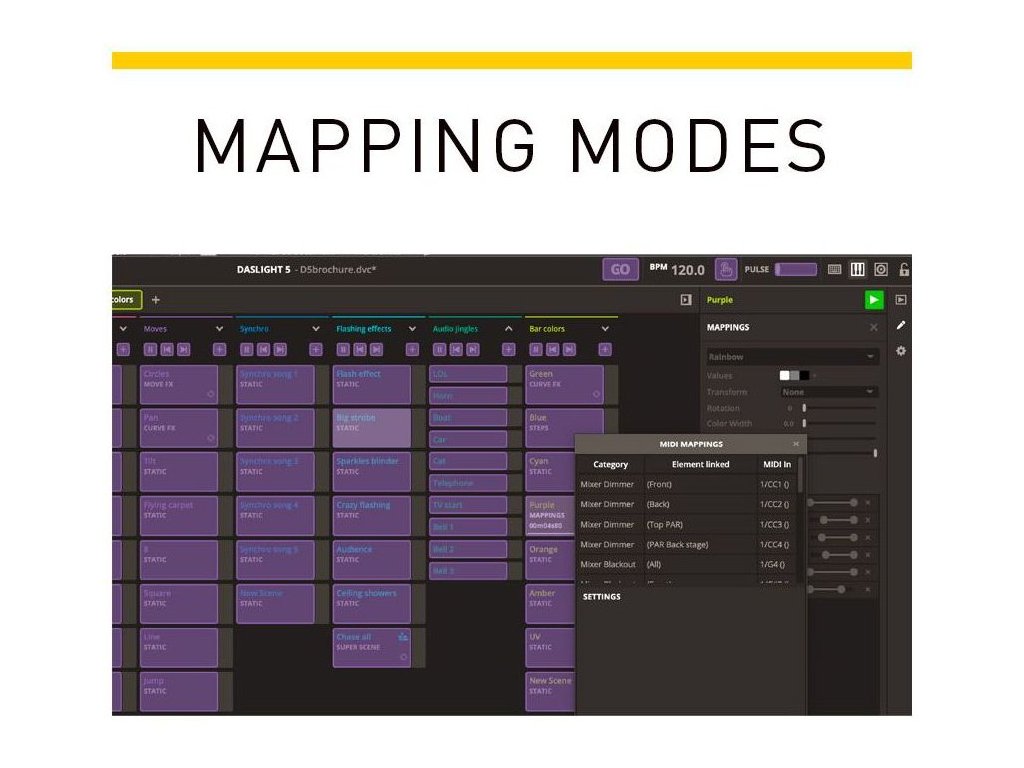The width and height of the screenshot is (1024, 768).
Task: Skip to next scene in Synchro group
Action: 280,349
